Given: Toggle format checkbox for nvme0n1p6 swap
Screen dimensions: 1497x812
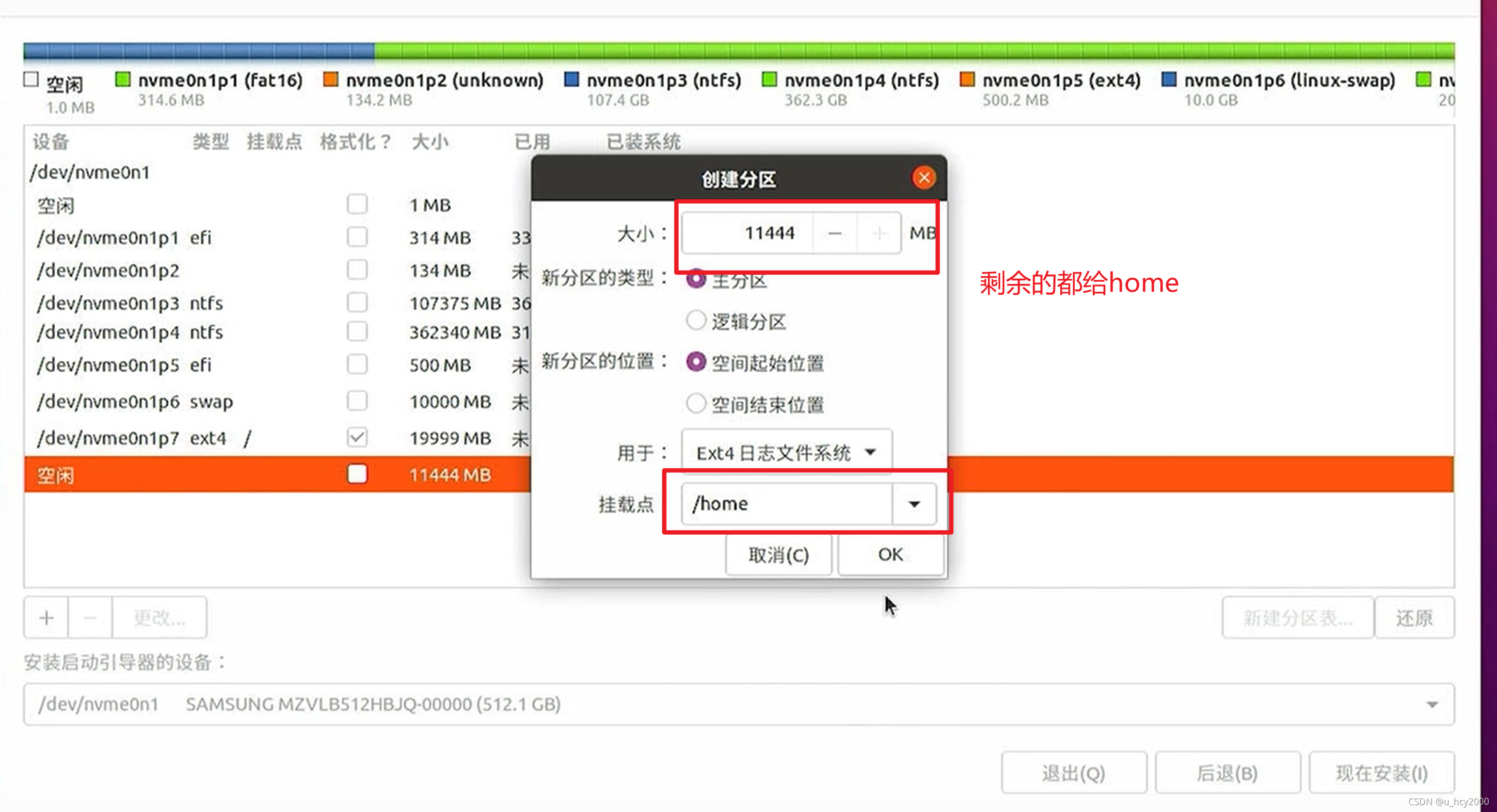Looking at the screenshot, I should 357,401.
